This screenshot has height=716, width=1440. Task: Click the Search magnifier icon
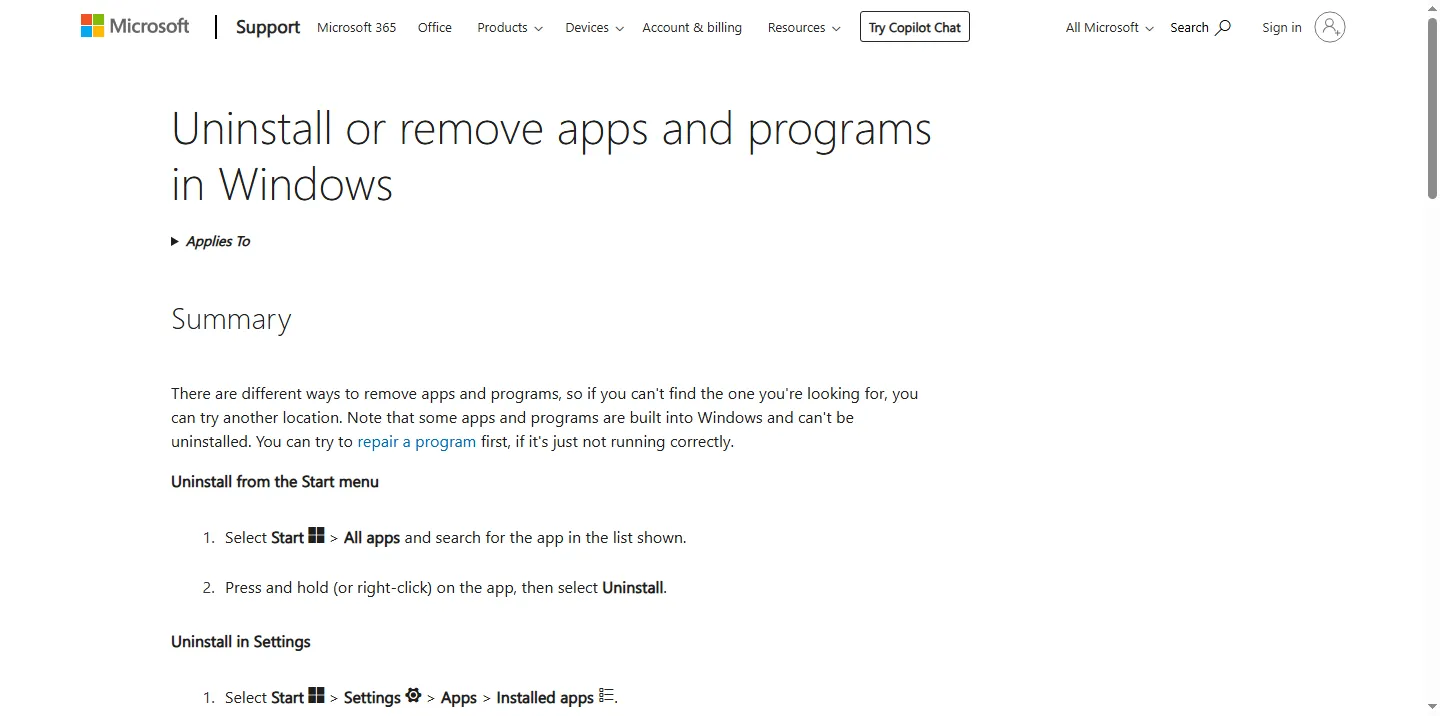tap(1223, 27)
